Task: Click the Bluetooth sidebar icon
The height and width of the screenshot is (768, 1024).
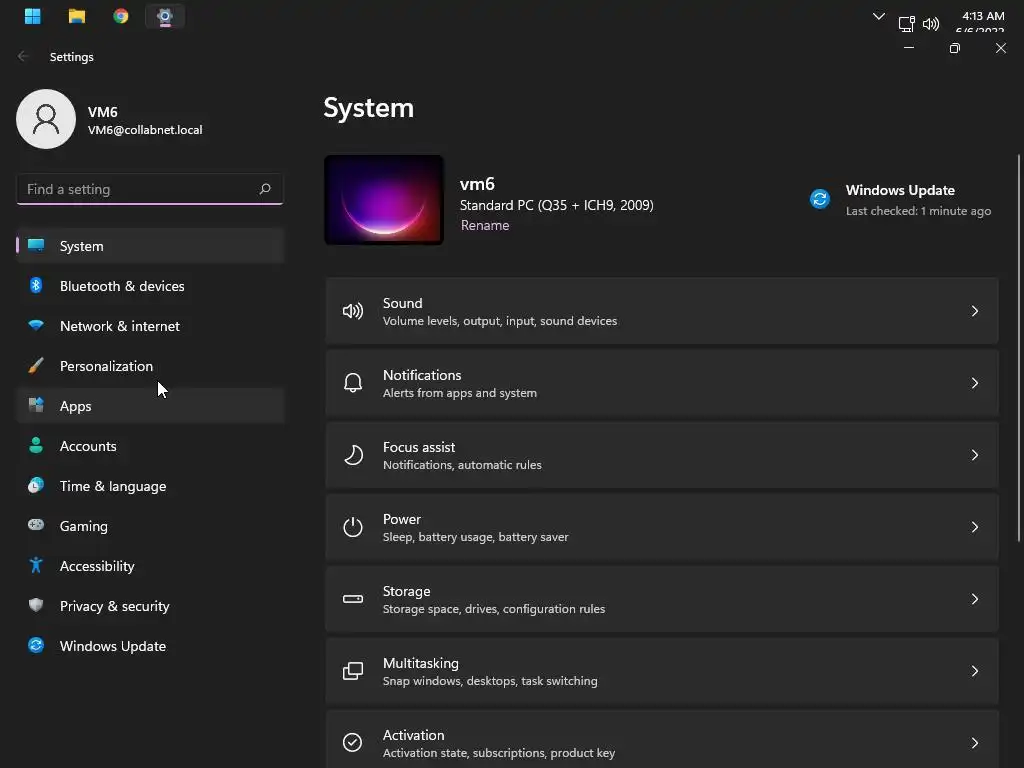Action: click(x=36, y=285)
